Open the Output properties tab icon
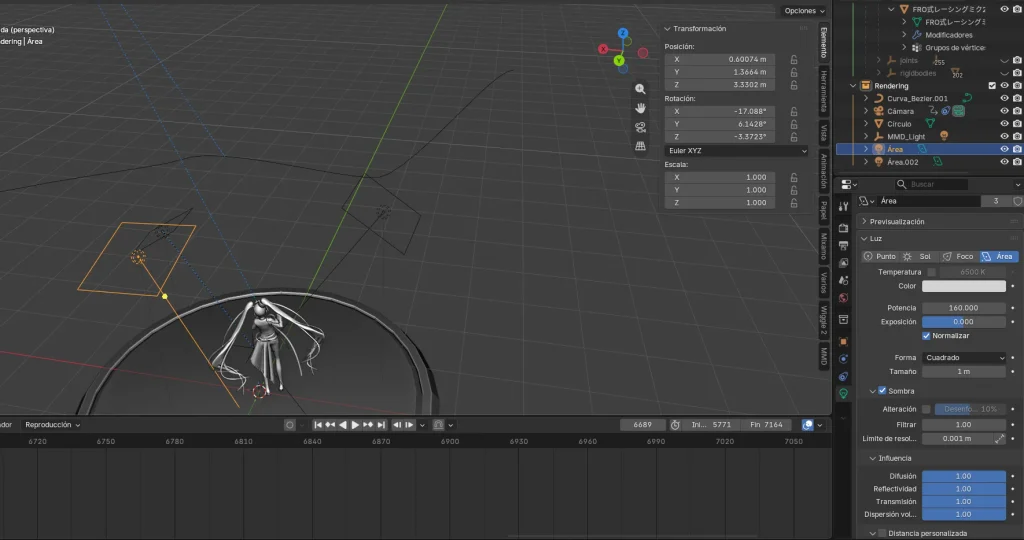 [843, 246]
